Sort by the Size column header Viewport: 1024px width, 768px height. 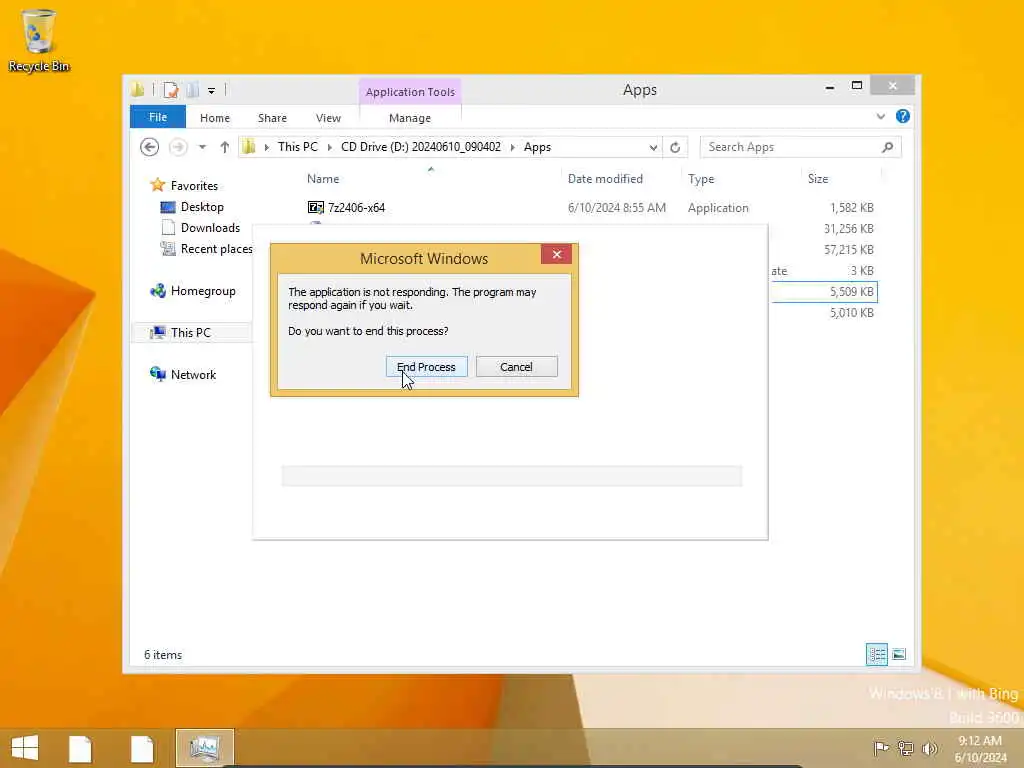pos(818,178)
